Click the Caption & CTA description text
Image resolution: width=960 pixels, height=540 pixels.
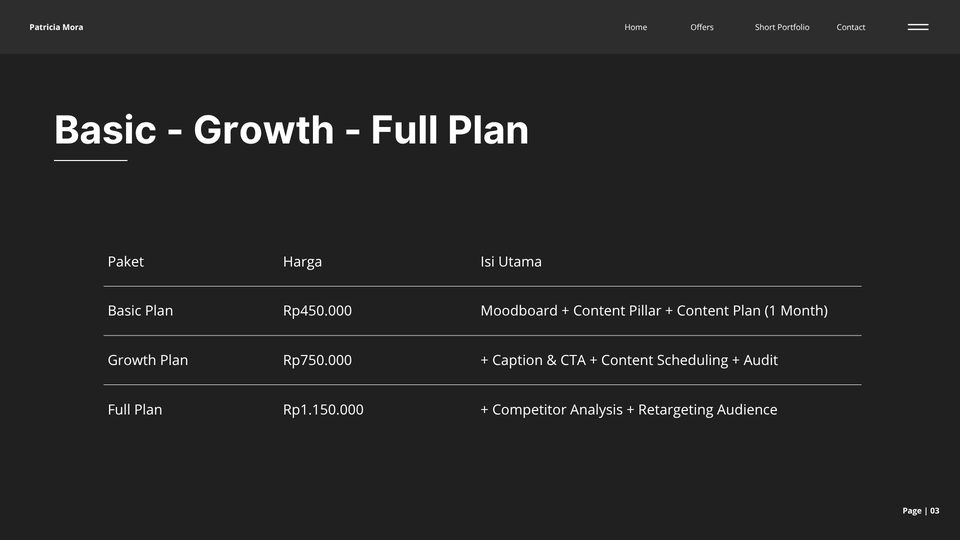[629, 361]
